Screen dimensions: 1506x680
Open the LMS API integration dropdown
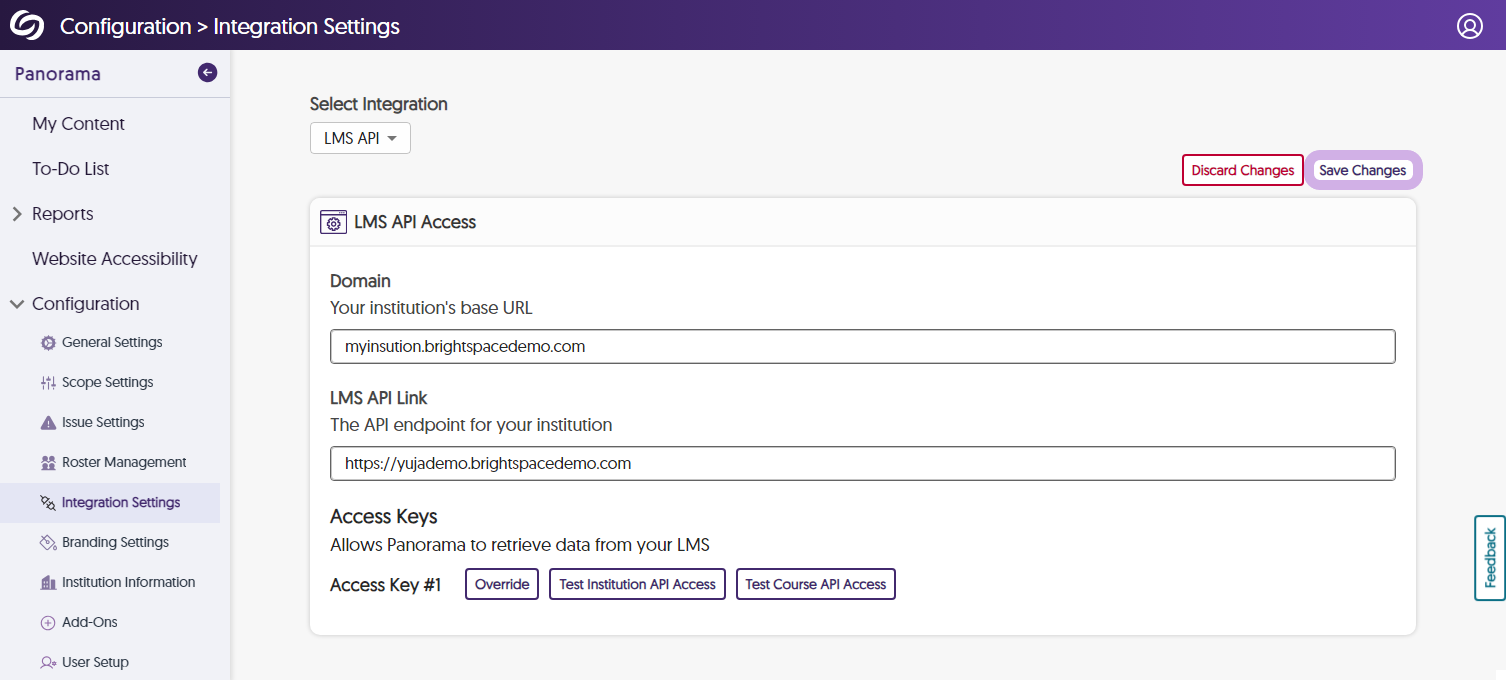tap(360, 138)
